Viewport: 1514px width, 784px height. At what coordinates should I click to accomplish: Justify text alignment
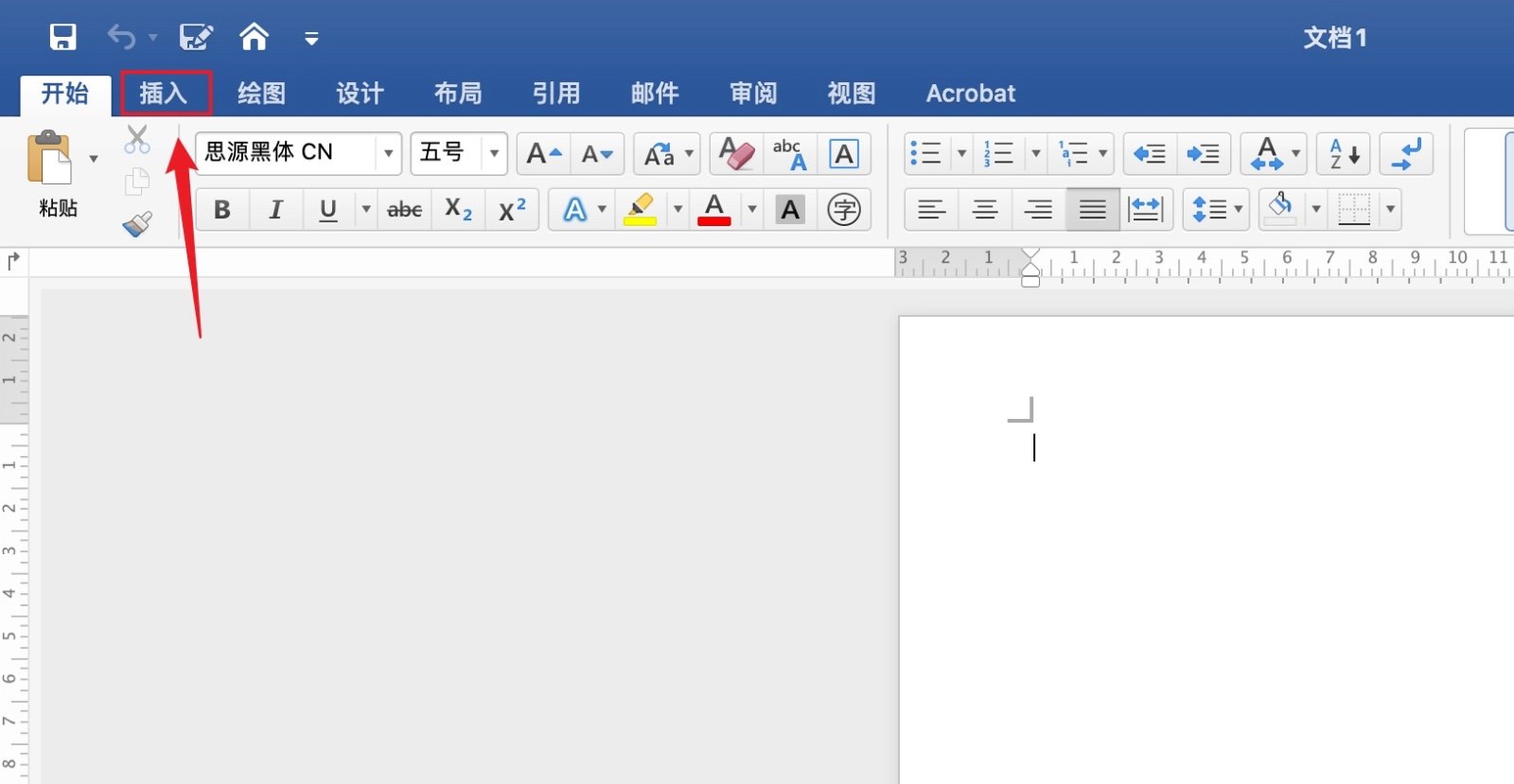pos(1092,210)
